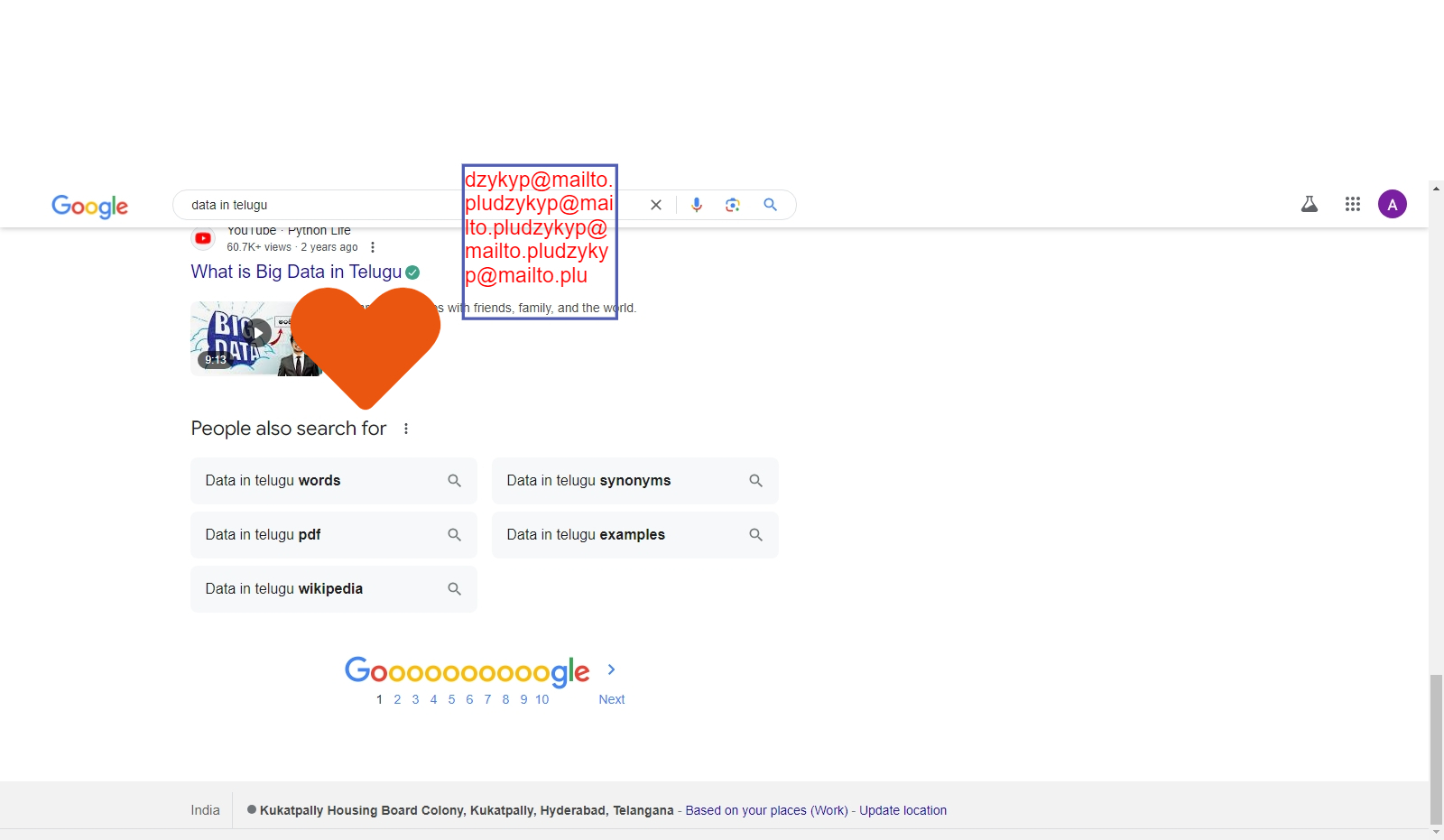
Task: Click the scrollbar down arrow
Action: click(x=1436, y=833)
